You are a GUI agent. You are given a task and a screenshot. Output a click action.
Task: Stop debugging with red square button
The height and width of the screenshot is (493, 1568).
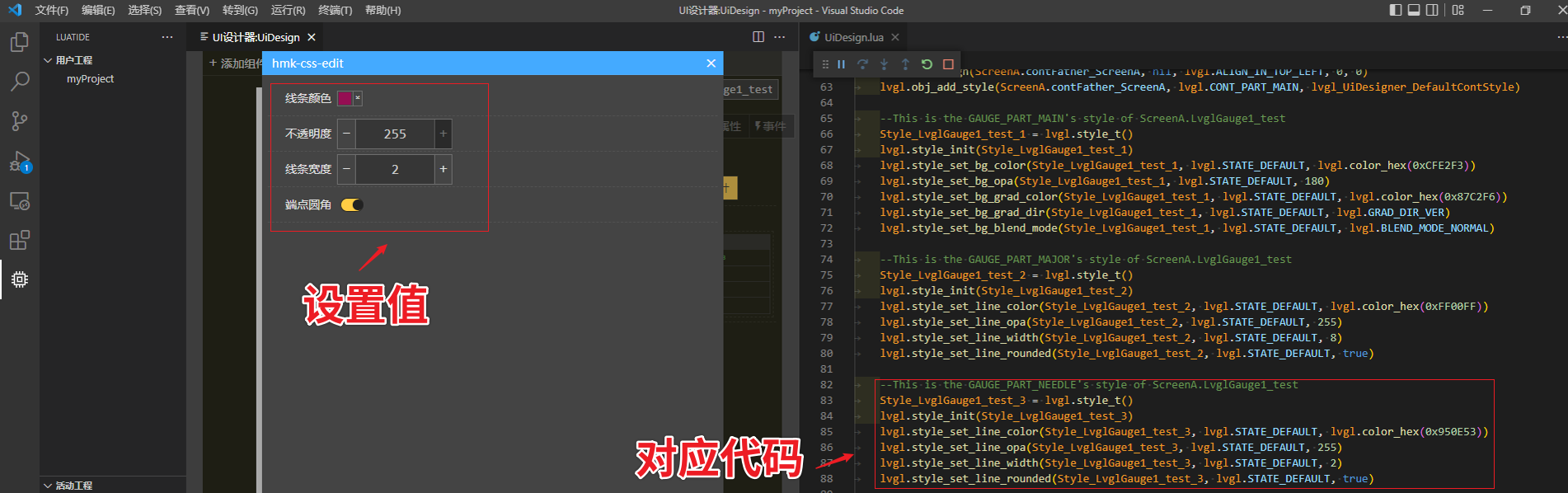948,64
